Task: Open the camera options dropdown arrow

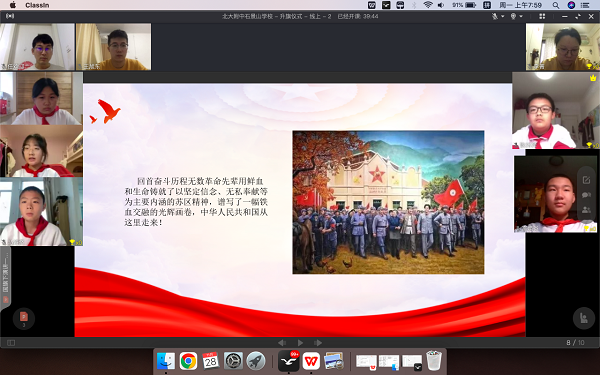Action: 521,16
